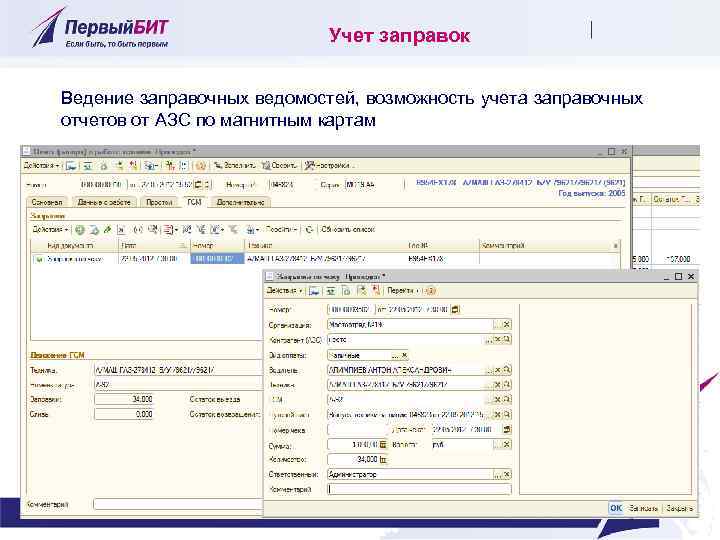This screenshot has width=720, height=540.
Task: Confirm the refueling dialog with OK
Action: (616, 508)
